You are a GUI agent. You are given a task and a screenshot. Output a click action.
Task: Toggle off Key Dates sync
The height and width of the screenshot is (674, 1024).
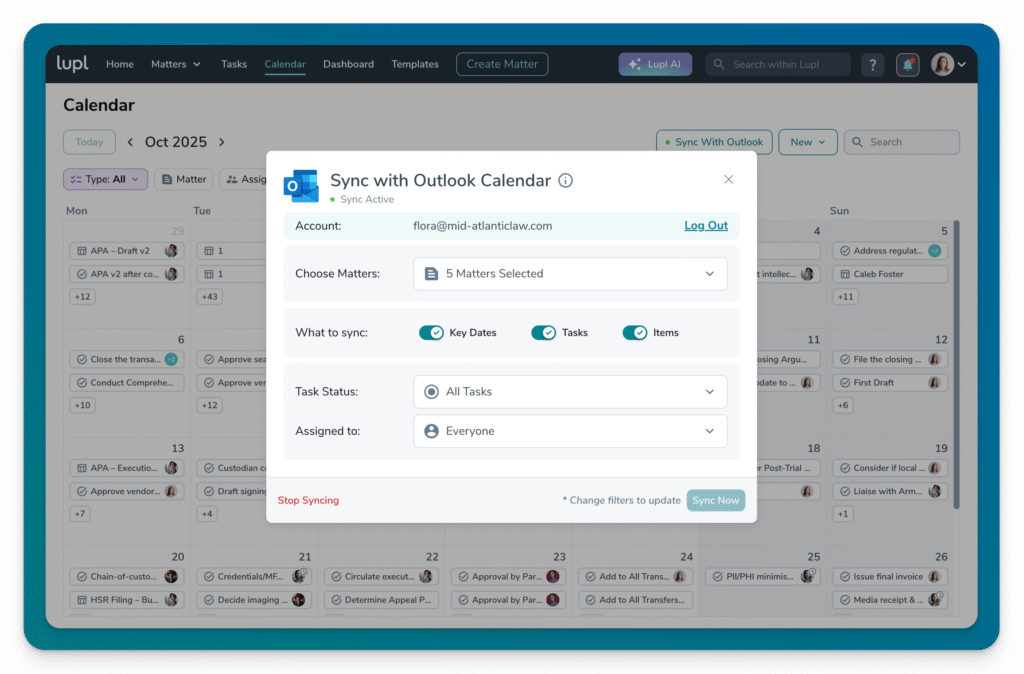click(x=431, y=333)
